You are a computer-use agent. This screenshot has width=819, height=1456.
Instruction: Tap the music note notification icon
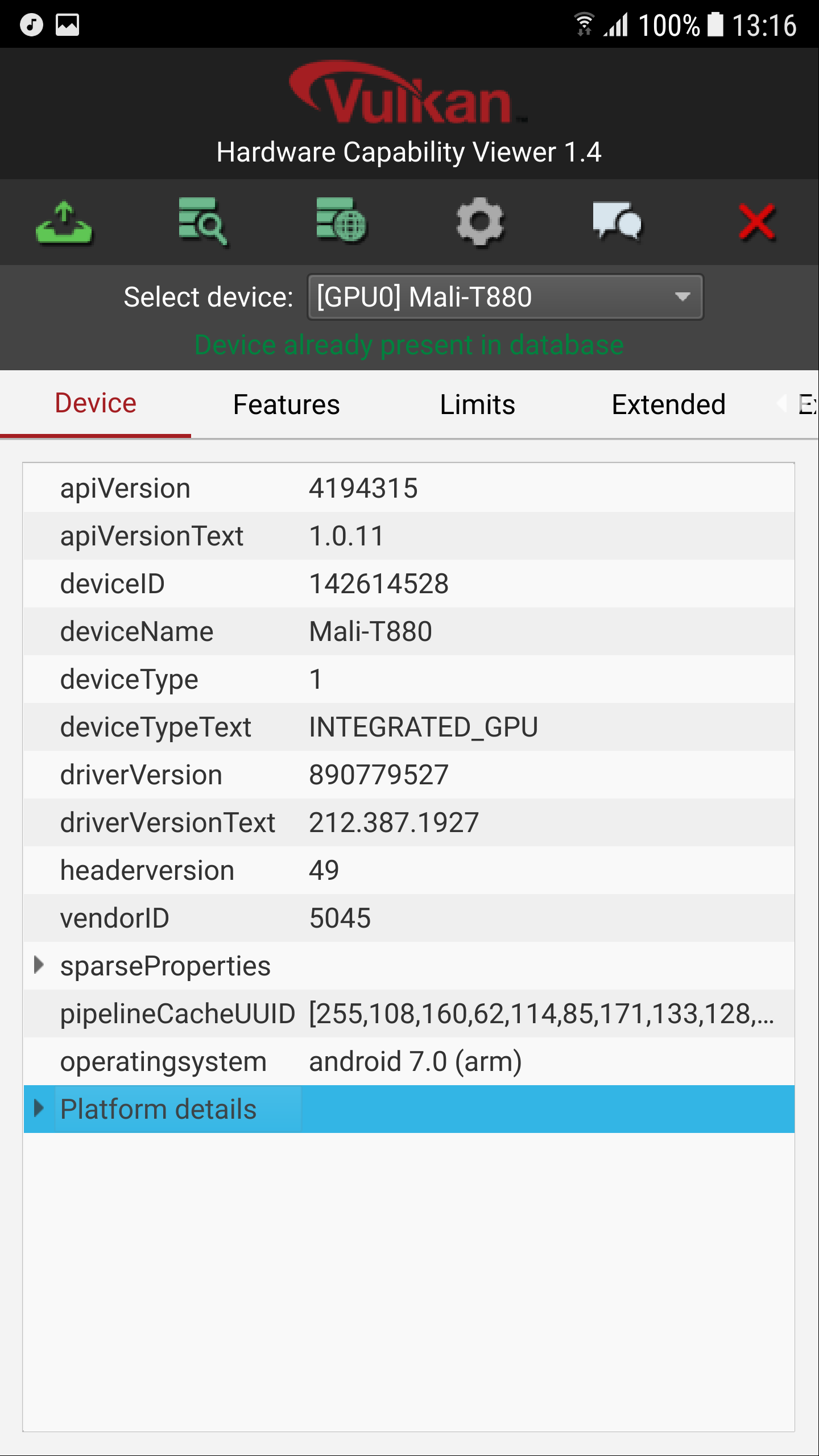[x=31, y=24]
